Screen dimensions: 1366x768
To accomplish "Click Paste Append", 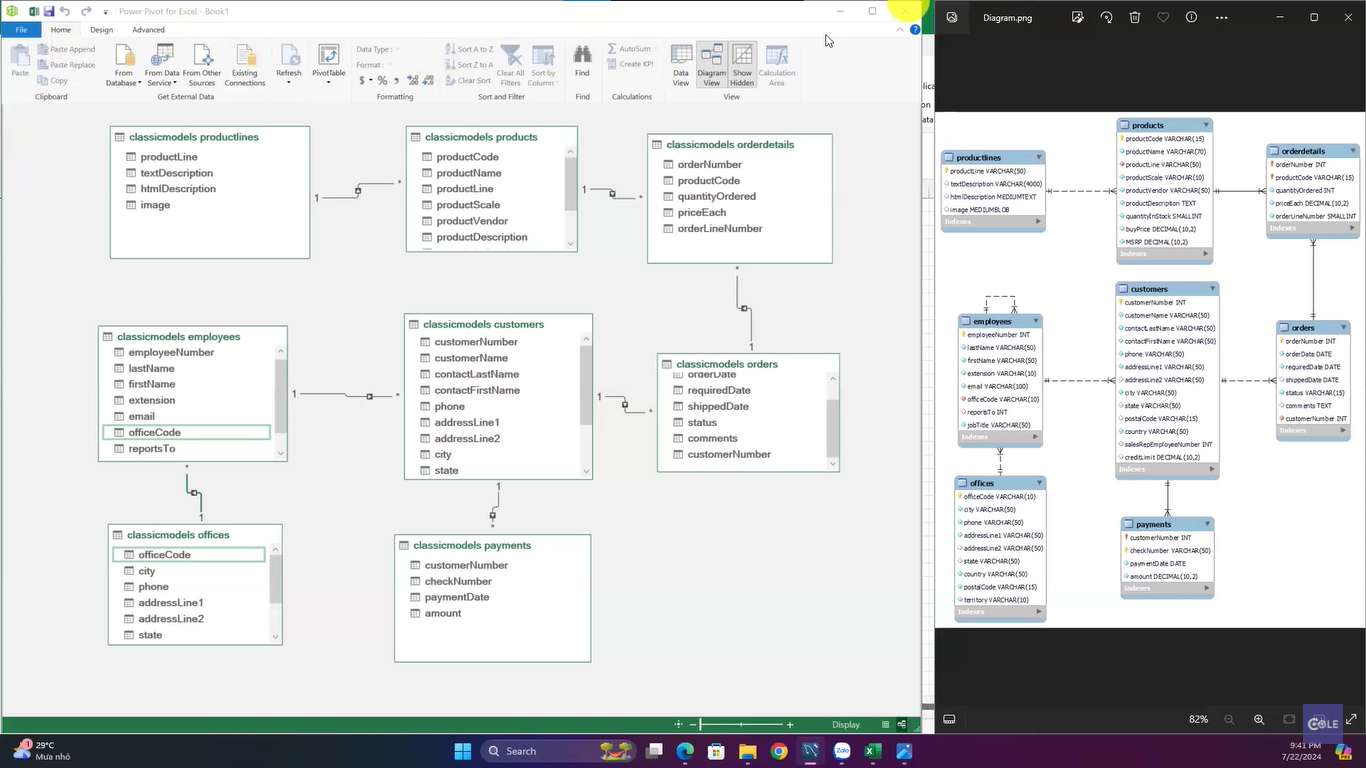I will coord(66,49).
